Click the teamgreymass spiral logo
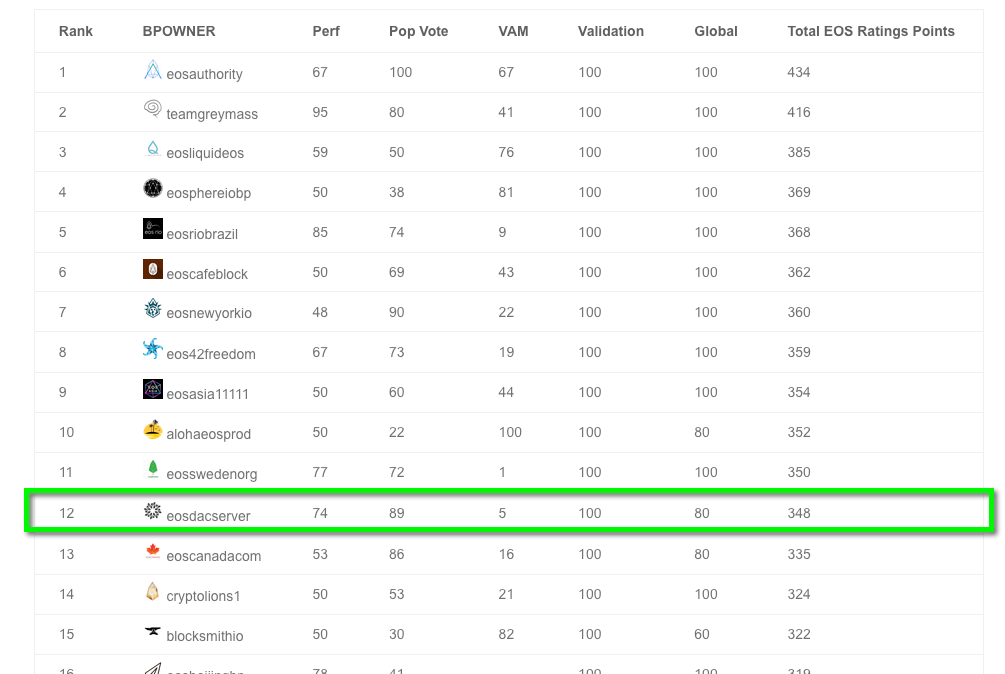1005x674 pixels. (x=153, y=109)
